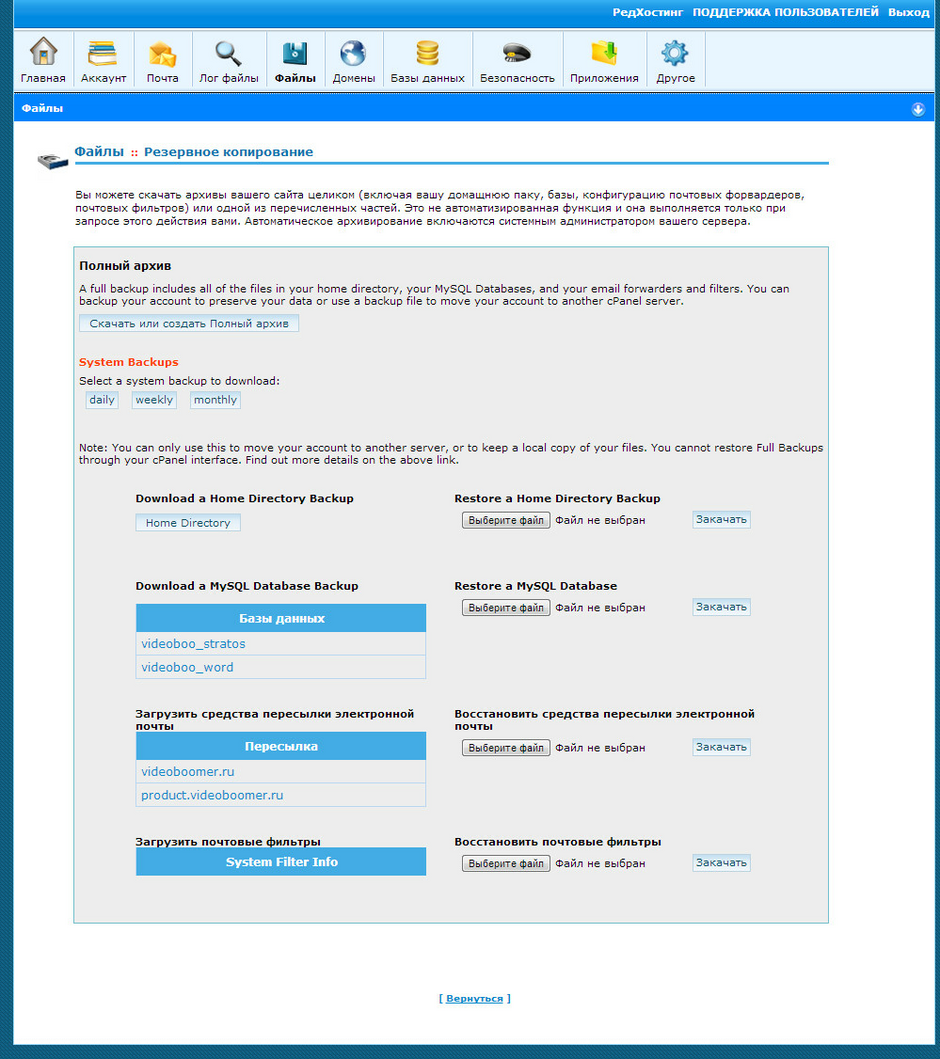Follow the Файлы breadcrumb link
This screenshot has width=940, height=1059.
click(99, 151)
